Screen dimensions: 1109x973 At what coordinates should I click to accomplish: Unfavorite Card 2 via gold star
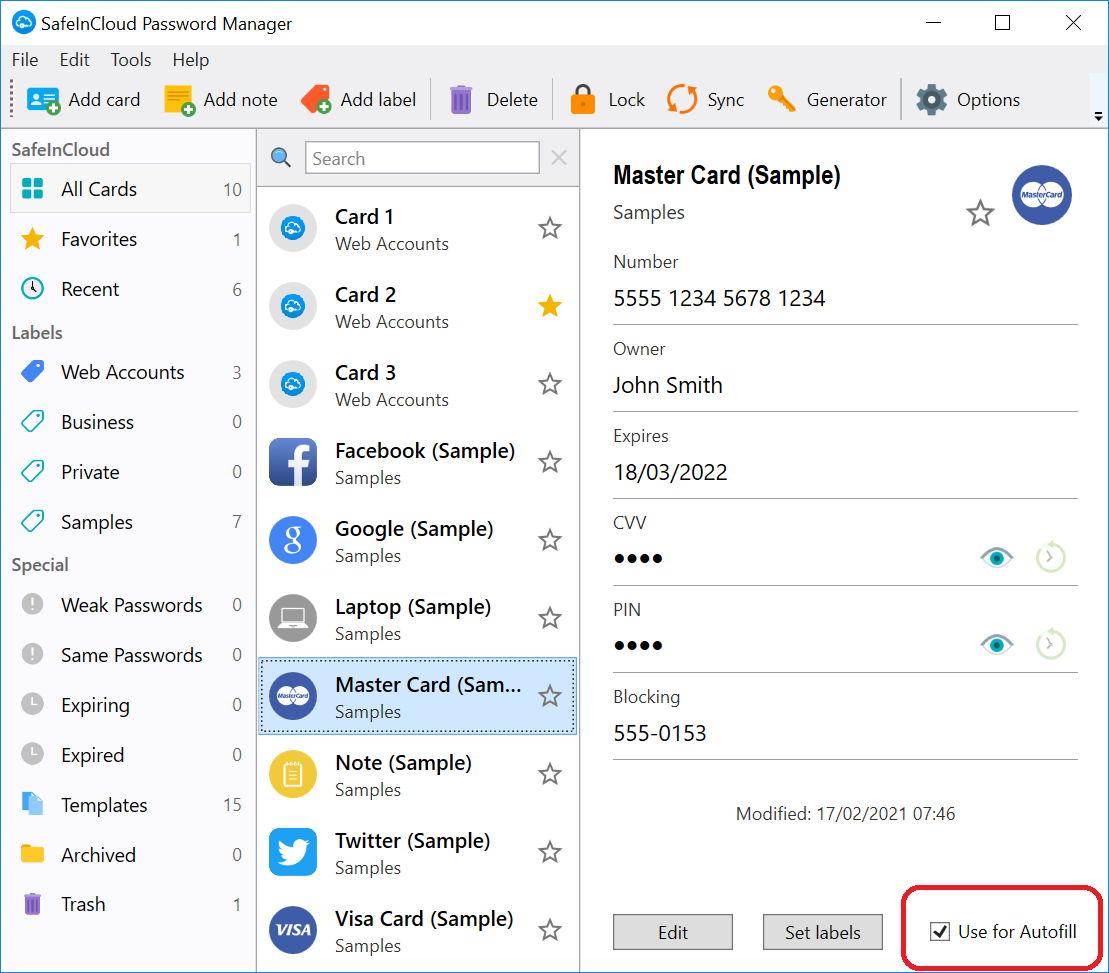pyautogui.click(x=550, y=306)
